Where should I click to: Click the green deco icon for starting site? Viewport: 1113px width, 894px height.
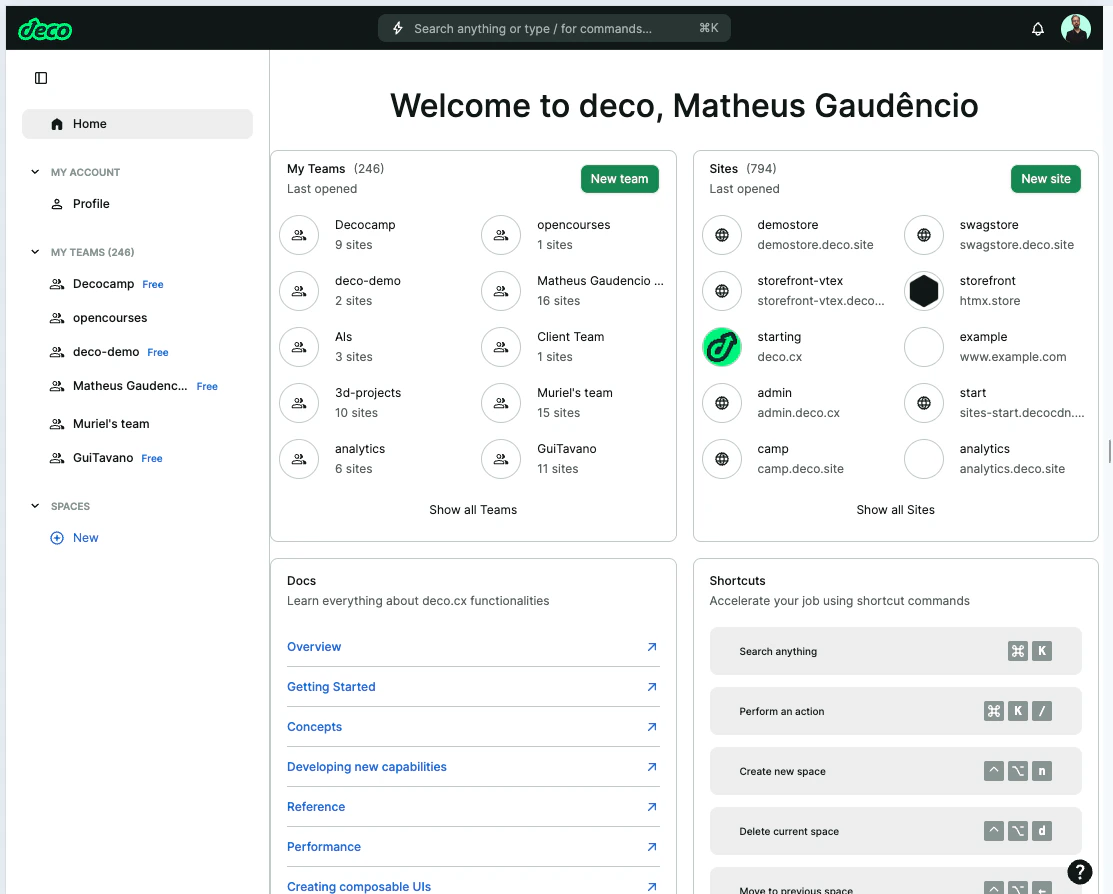pos(722,347)
